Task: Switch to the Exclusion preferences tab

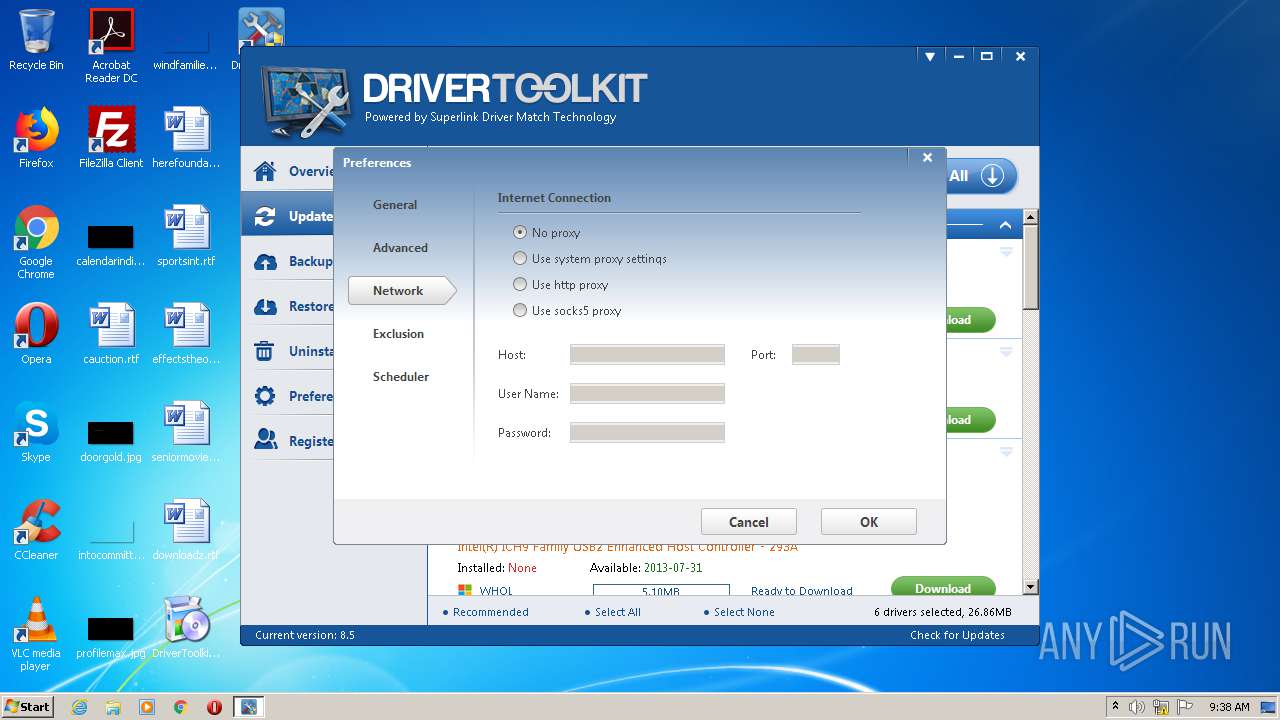Action: tap(399, 334)
